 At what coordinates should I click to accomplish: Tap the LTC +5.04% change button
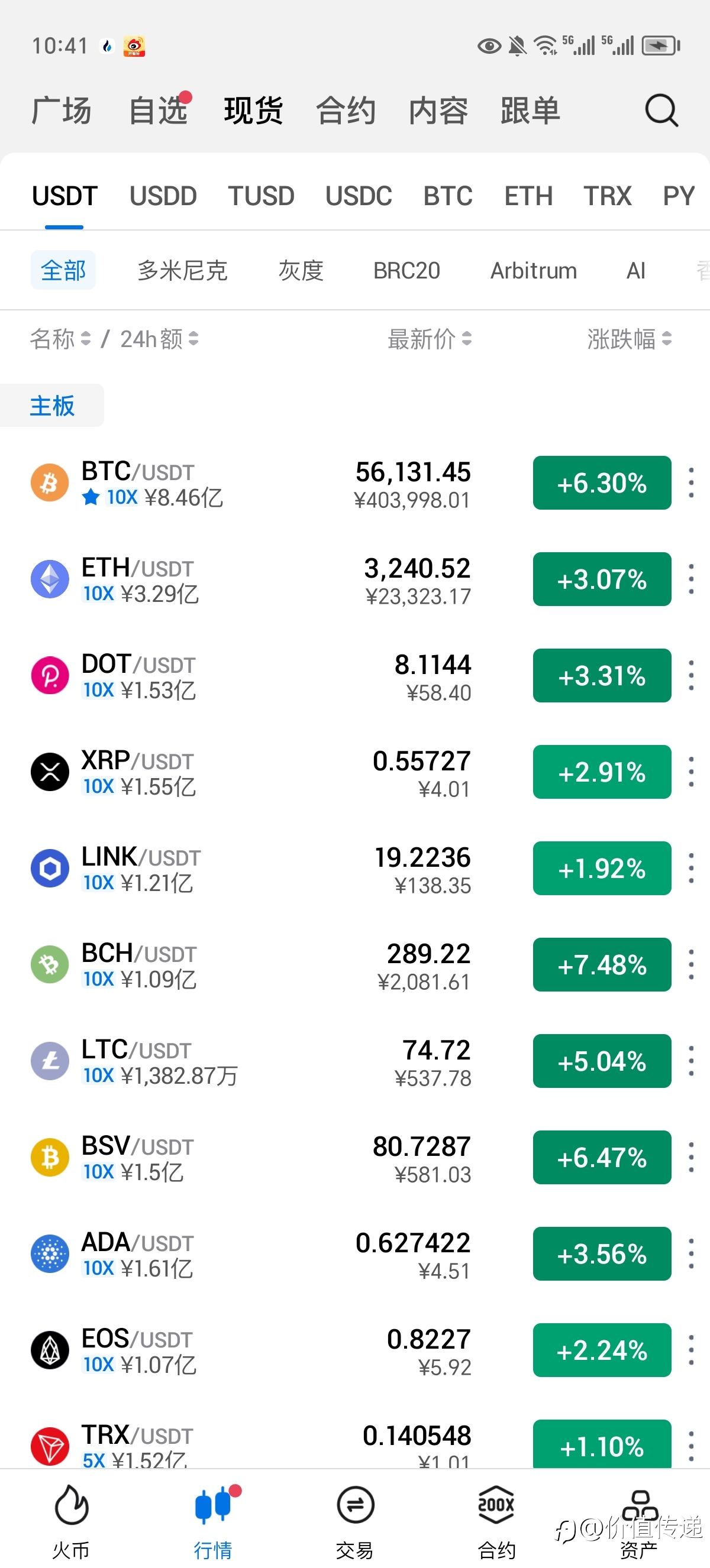pyautogui.click(x=602, y=1061)
